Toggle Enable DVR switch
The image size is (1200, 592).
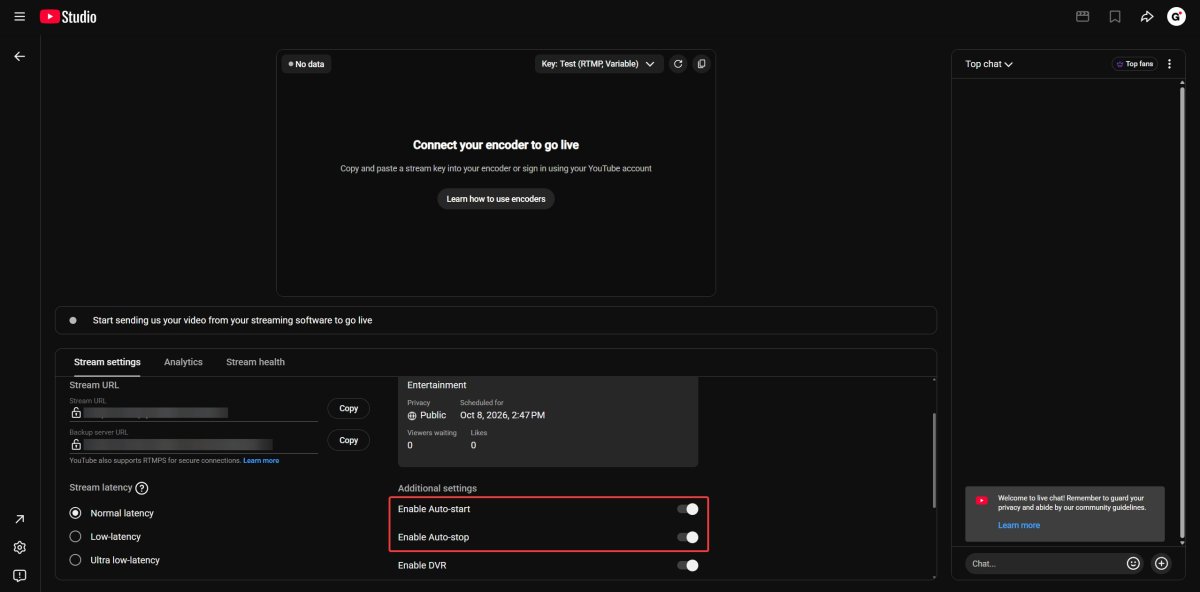688,565
